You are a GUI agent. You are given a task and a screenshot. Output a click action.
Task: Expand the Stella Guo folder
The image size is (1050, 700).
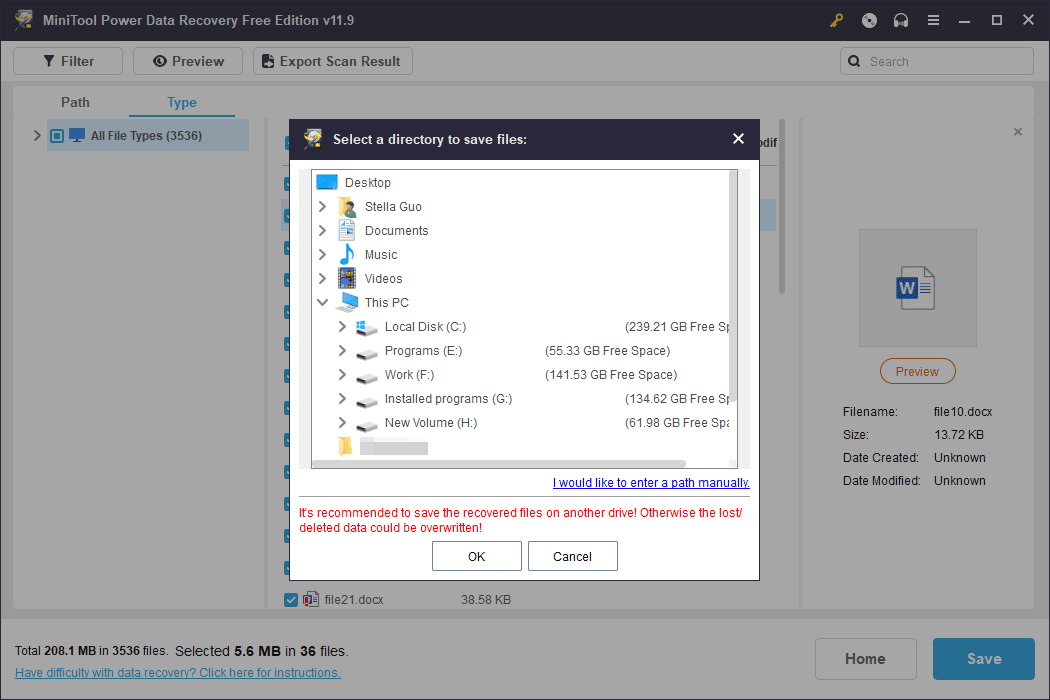click(x=322, y=206)
